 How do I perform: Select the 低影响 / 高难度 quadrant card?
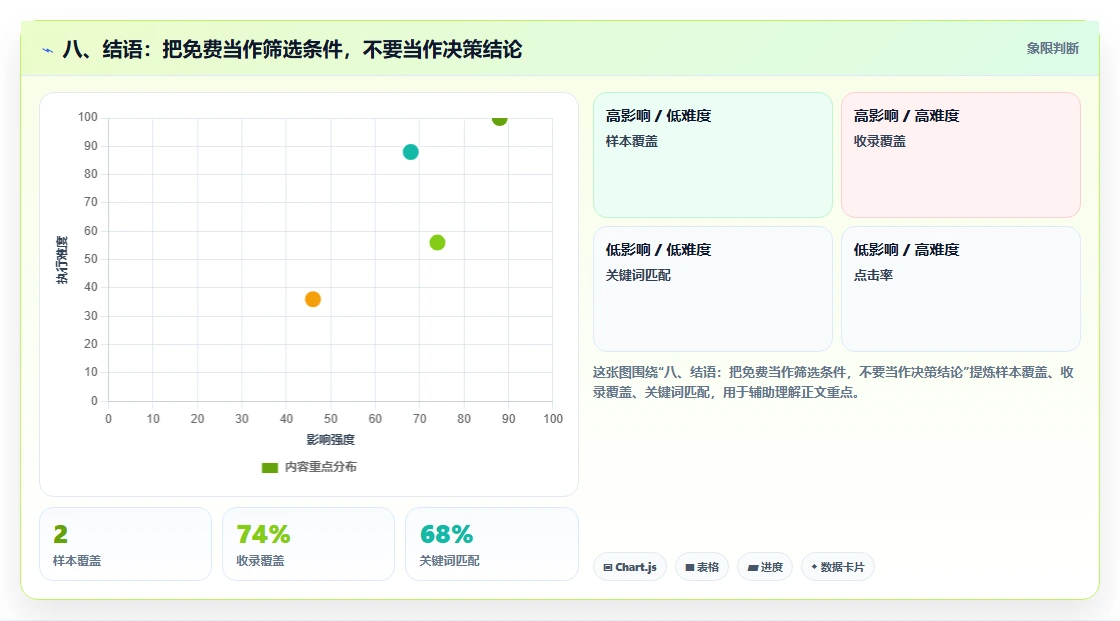(961, 289)
